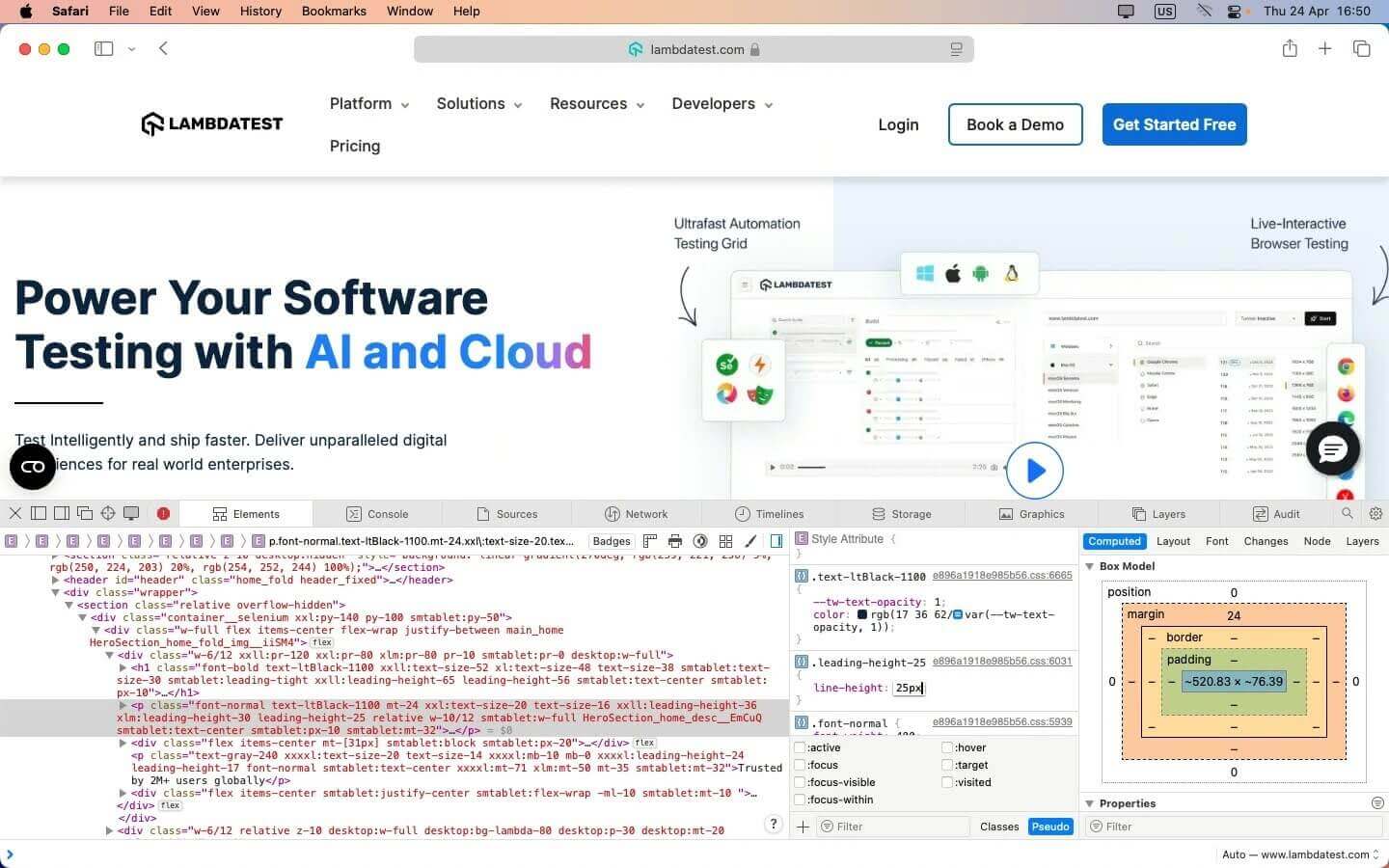Toggle the Pseudo button in styles panel

(1050, 827)
